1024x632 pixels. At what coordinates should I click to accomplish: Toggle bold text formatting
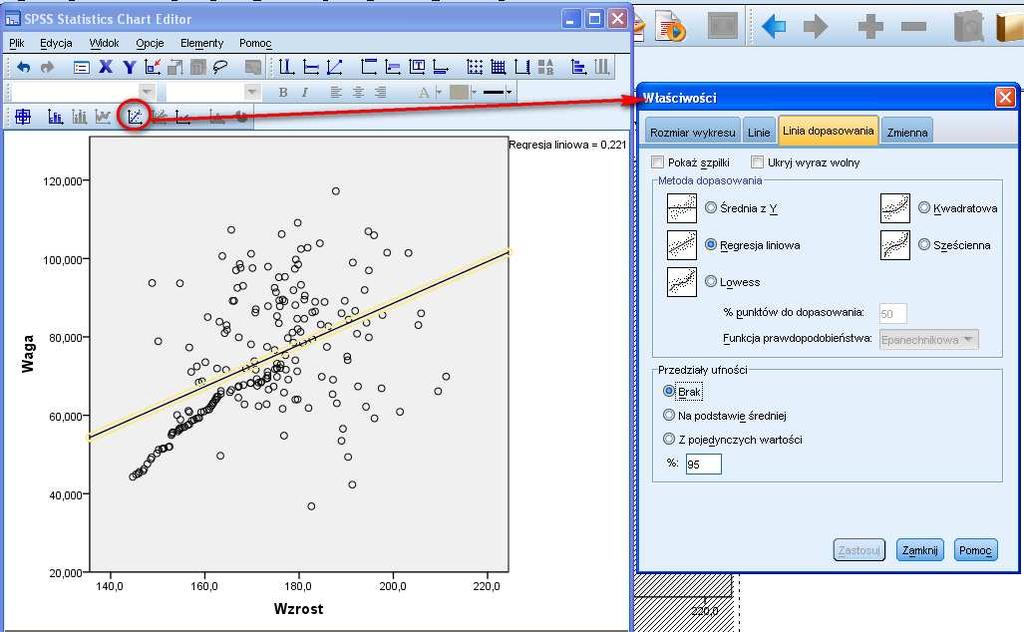pyautogui.click(x=283, y=93)
